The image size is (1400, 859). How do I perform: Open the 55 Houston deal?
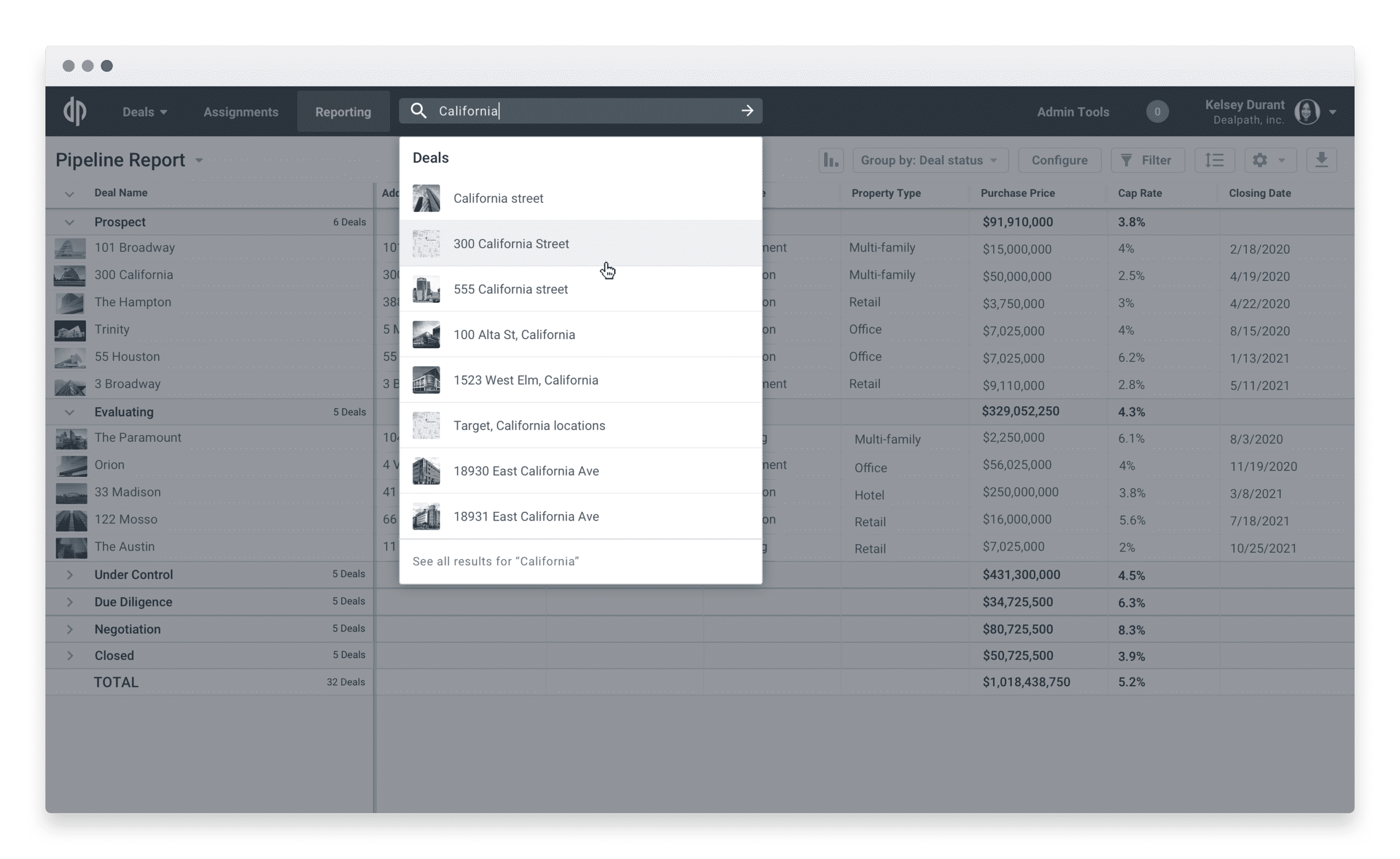click(x=127, y=357)
